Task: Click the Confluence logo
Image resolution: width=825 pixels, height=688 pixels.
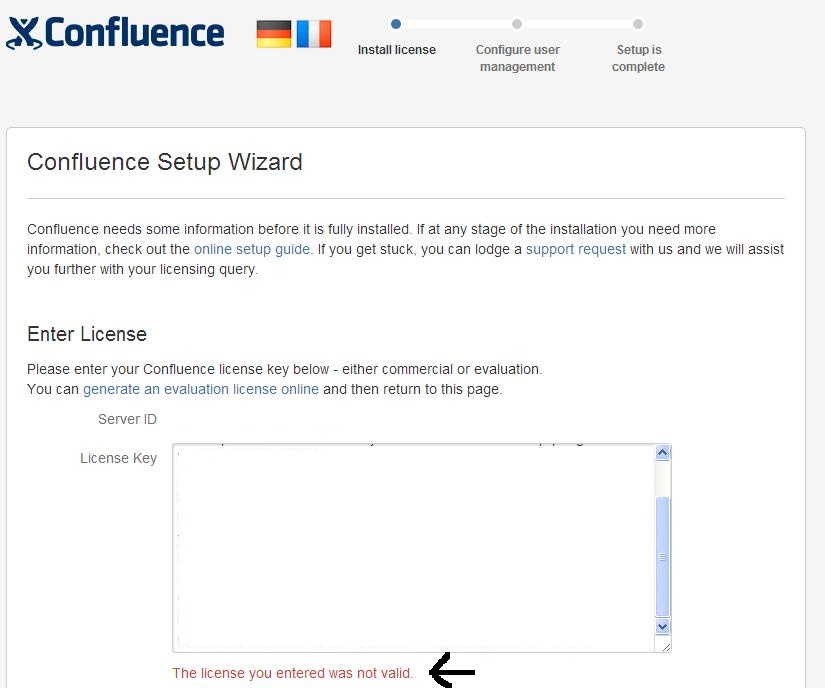Action: pos(115,33)
